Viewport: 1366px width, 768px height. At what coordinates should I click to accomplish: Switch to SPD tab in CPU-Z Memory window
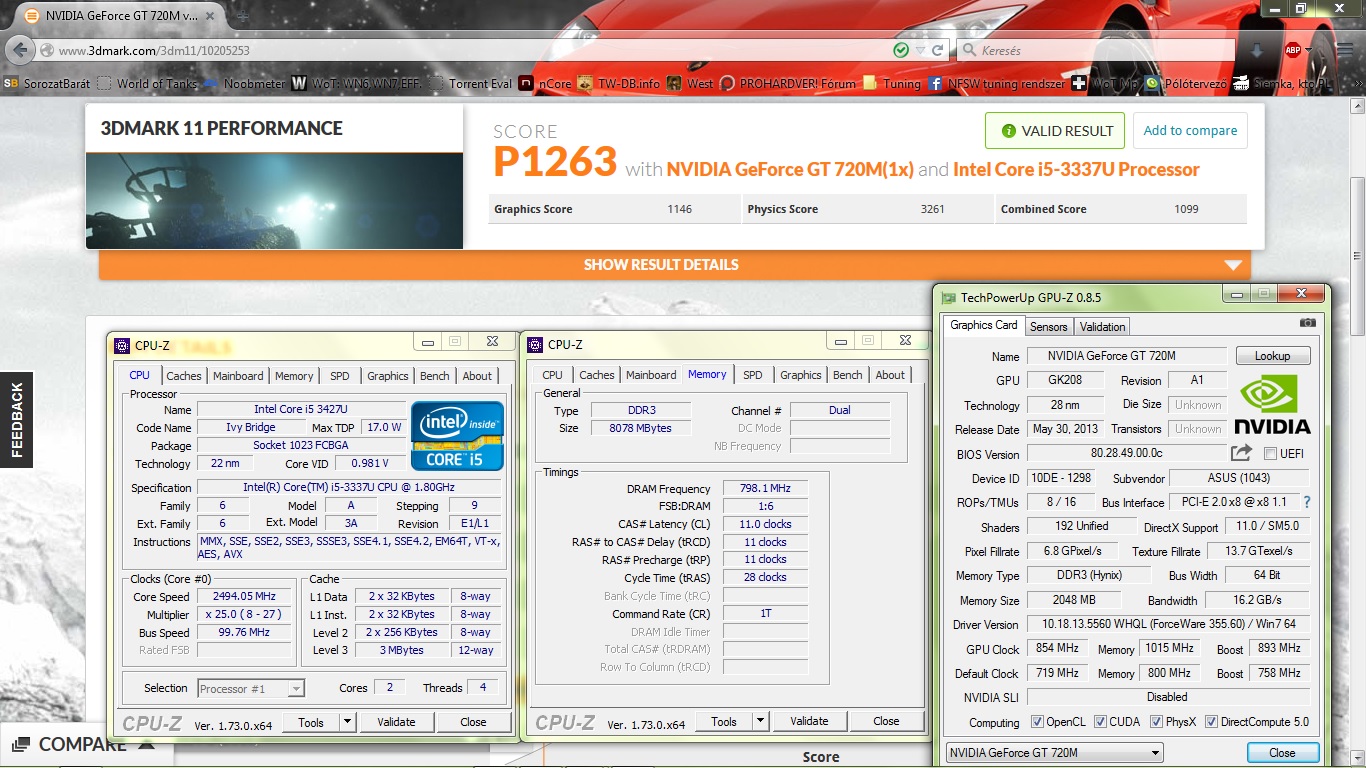(753, 375)
